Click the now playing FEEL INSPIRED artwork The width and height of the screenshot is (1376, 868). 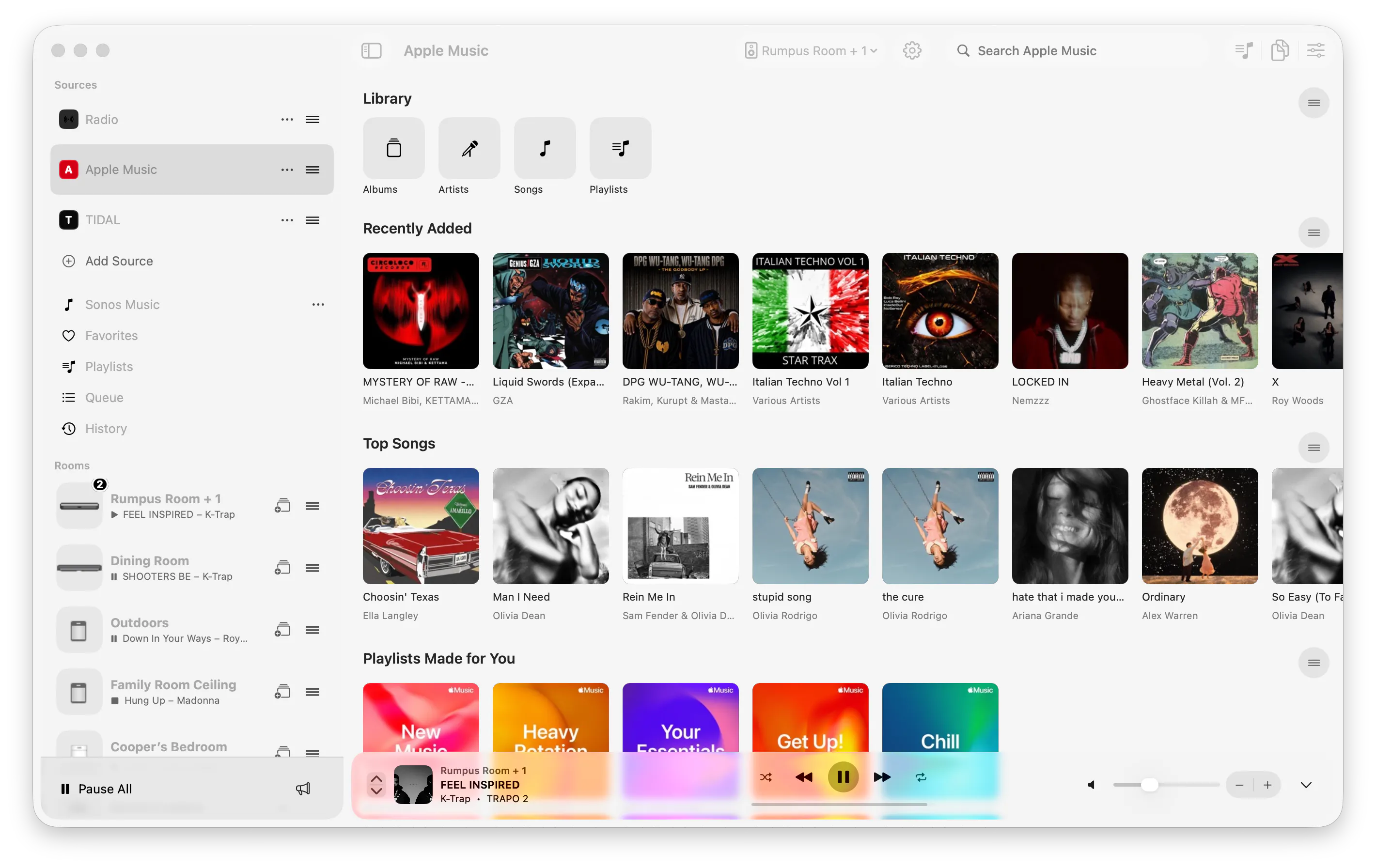(413, 784)
